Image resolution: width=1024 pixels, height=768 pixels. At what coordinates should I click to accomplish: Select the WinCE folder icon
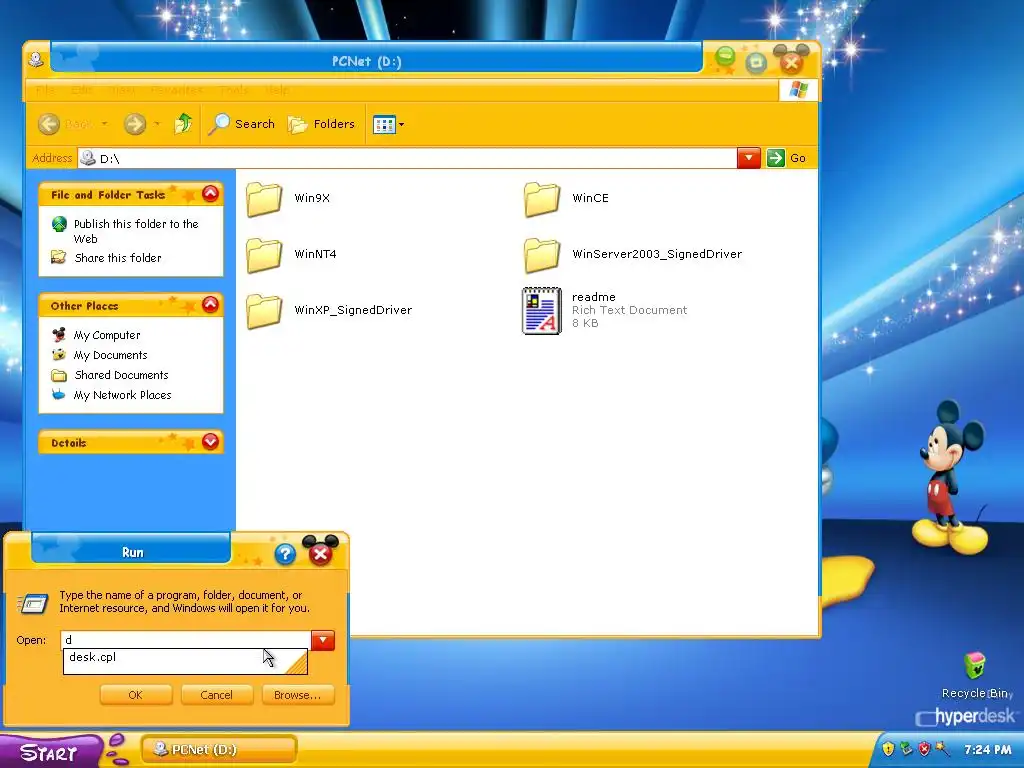click(x=541, y=199)
